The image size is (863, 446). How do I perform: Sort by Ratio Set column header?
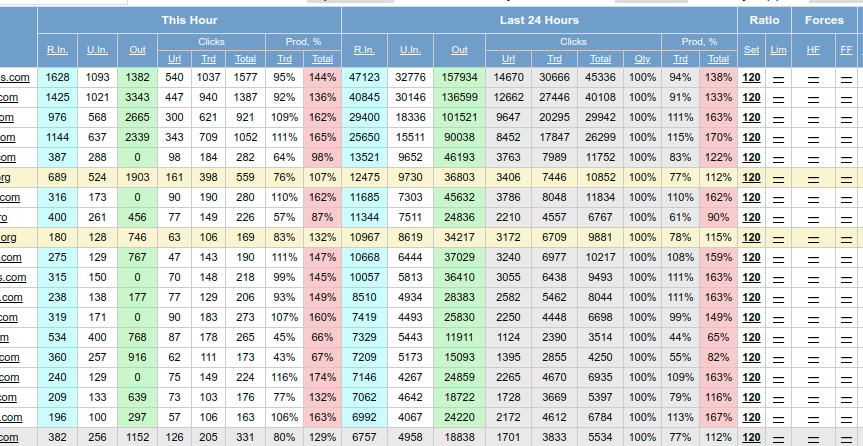(751, 50)
